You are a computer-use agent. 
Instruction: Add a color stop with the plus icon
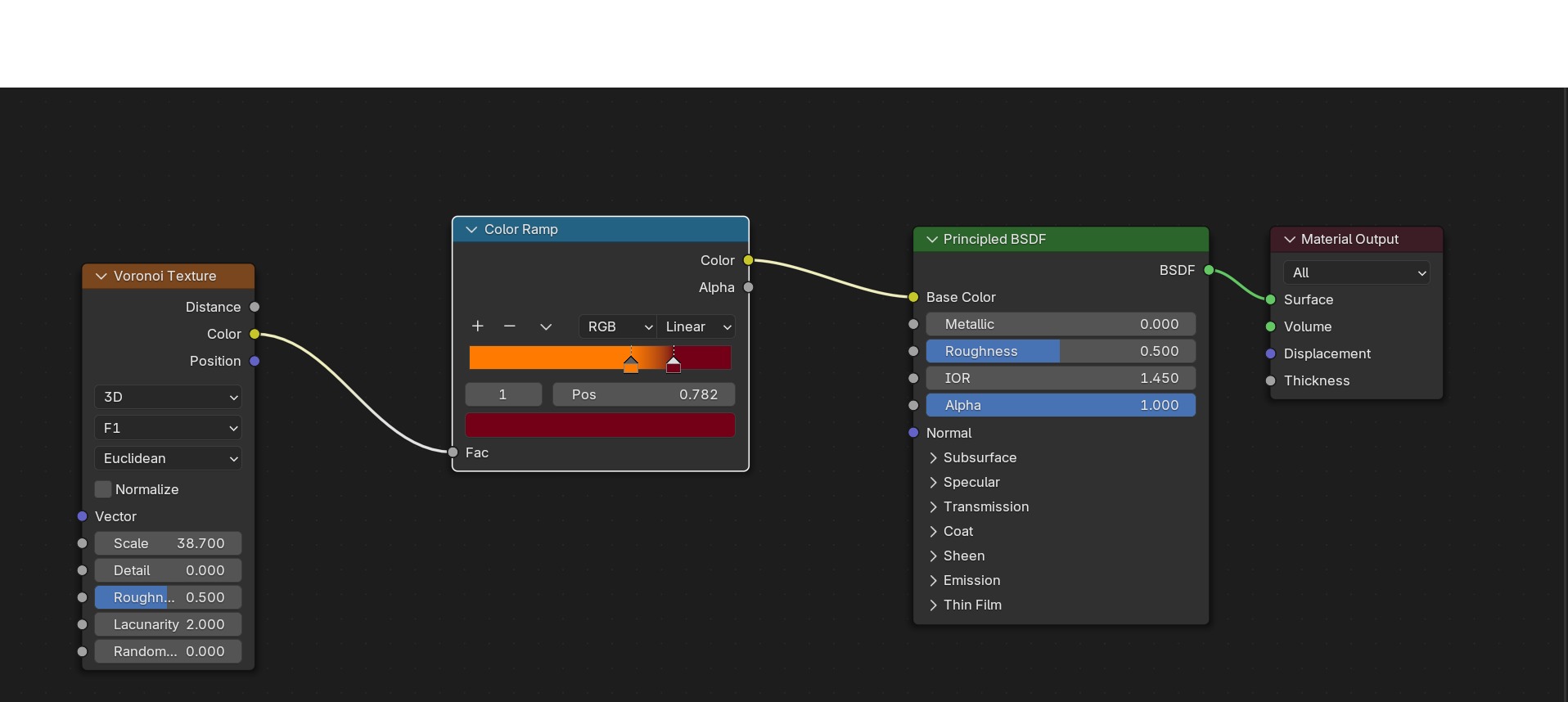(x=478, y=326)
